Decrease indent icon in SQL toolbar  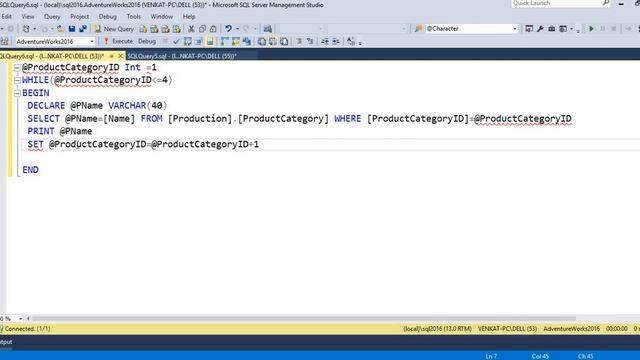(x=325, y=41)
